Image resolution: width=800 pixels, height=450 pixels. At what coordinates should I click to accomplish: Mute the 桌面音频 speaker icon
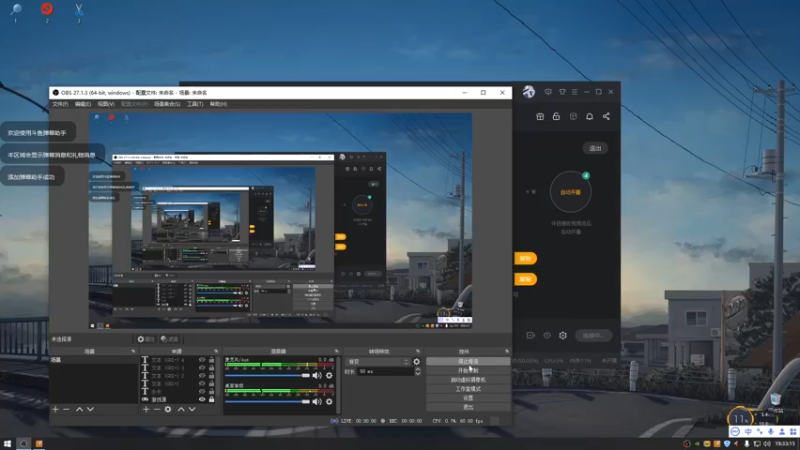click(x=317, y=402)
